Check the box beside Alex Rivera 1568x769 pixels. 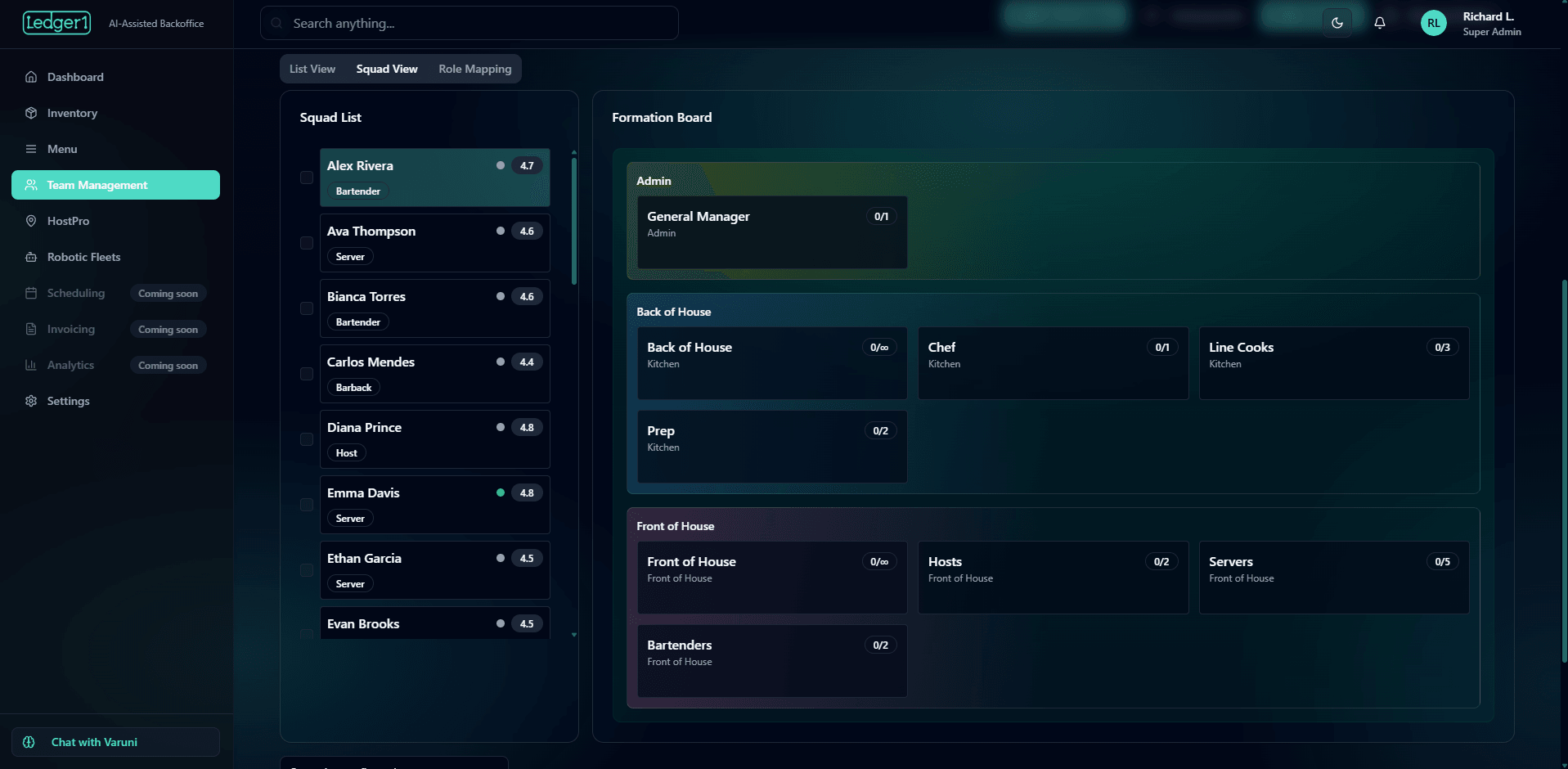pyautogui.click(x=307, y=178)
